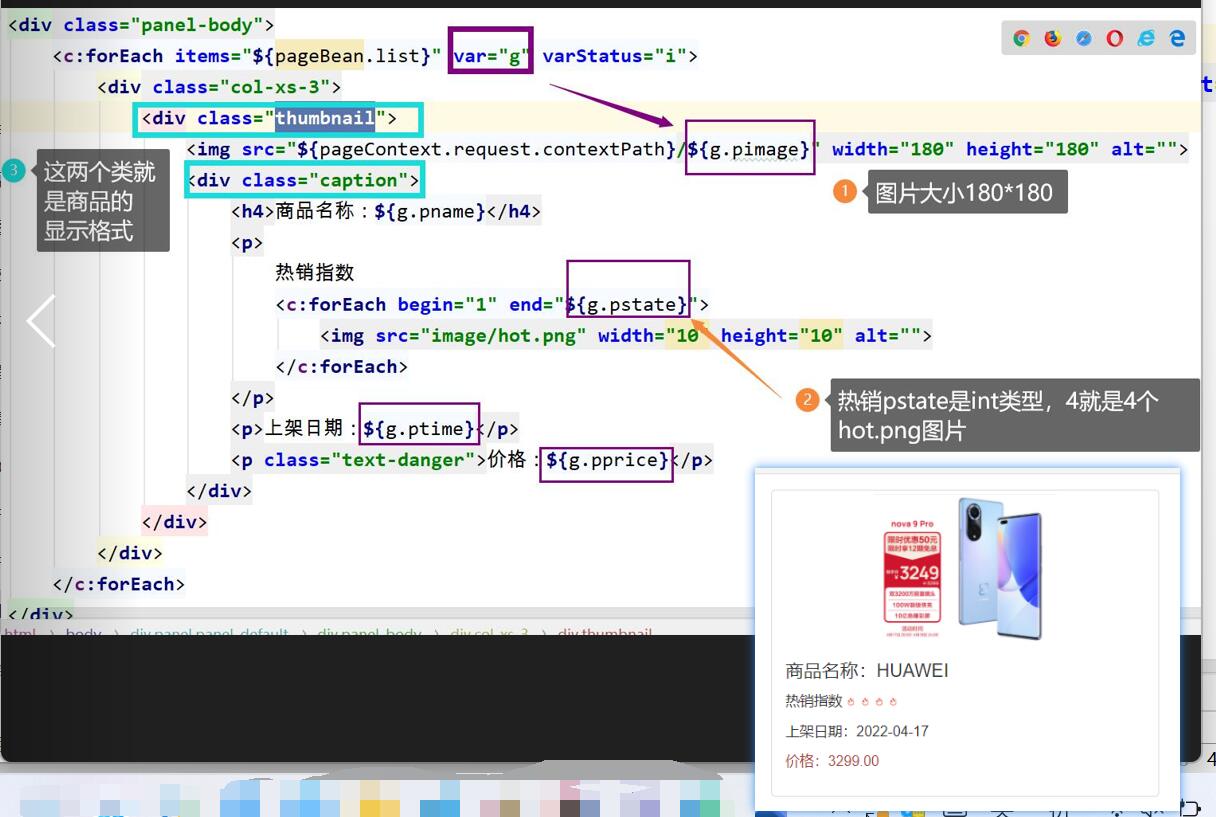Click the left carousel arrow chevron

point(39,320)
